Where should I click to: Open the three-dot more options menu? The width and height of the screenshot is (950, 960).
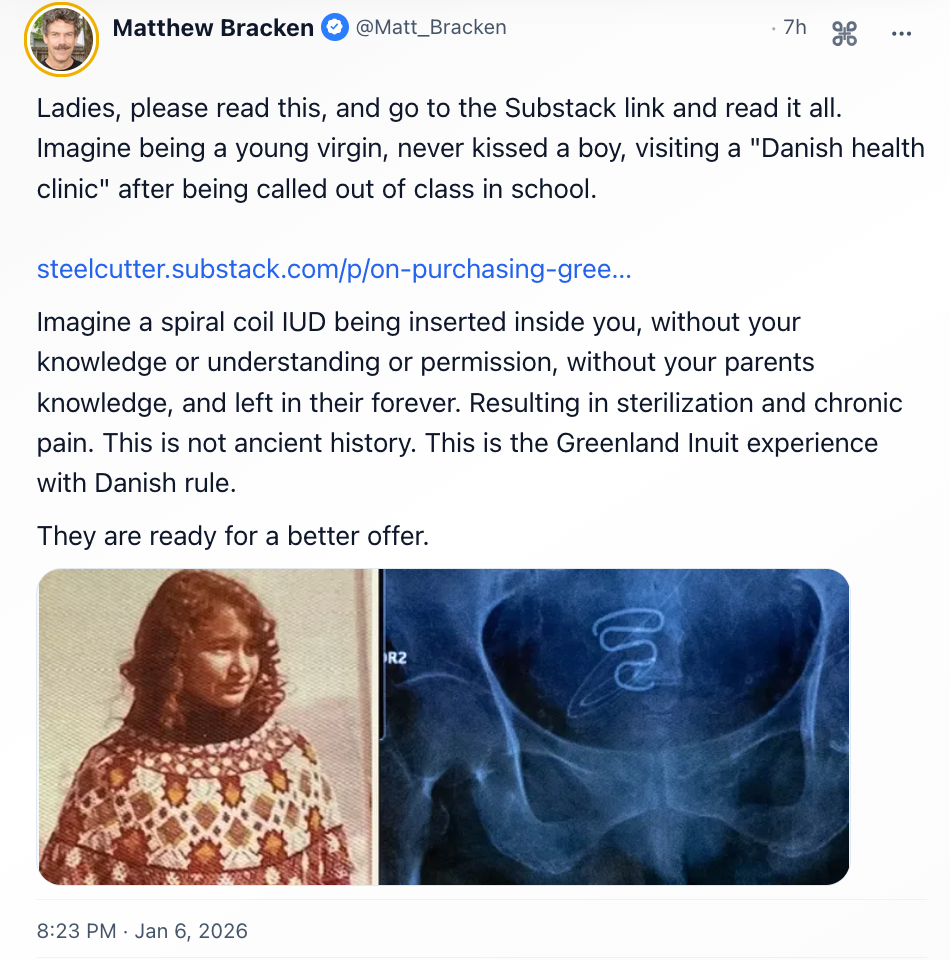pyautogui.click(x=901, y=34)
